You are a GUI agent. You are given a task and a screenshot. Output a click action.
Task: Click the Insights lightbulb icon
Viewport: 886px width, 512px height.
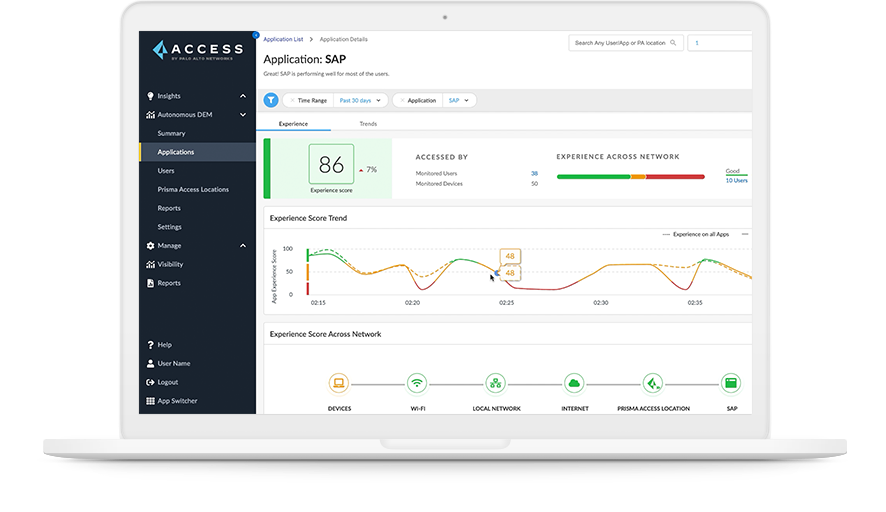click(150, 96)
